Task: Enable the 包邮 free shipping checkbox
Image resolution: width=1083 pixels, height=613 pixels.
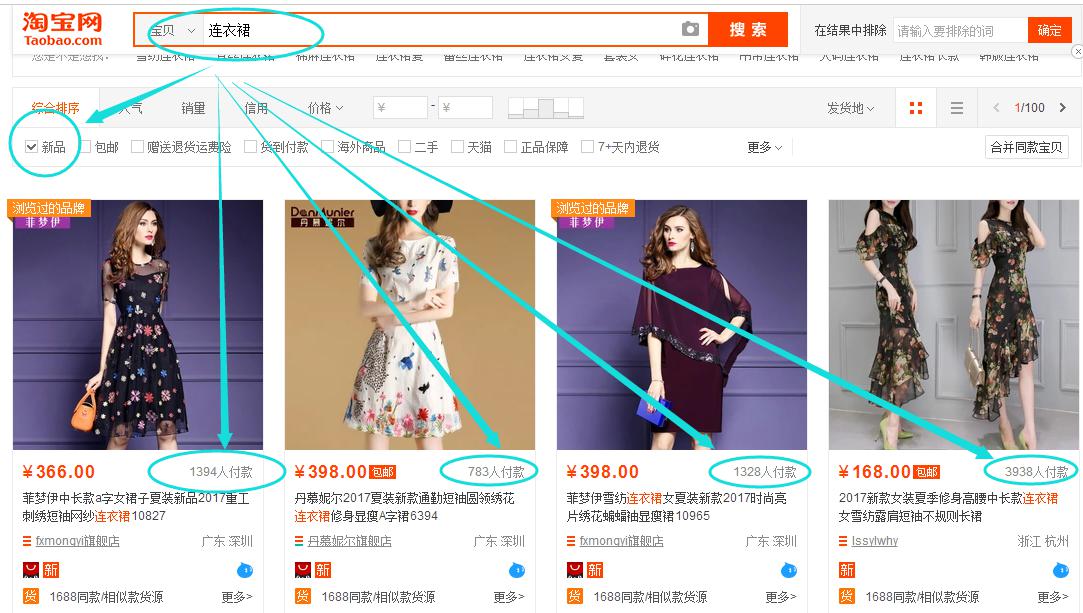Action: 86,147
